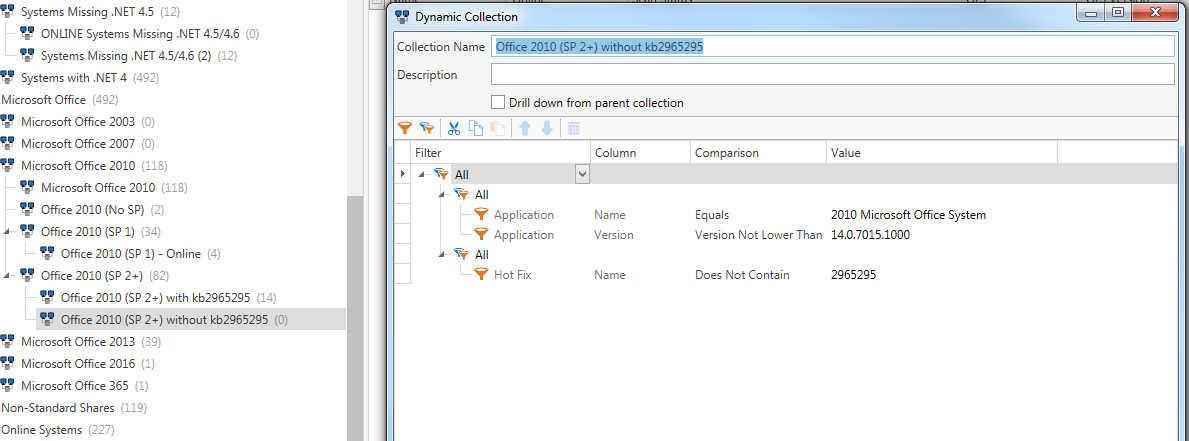The height and width of the screenshot is (441, 1189).
Task: Click the Move Up arrow icon
Action: (x=525, y=128)
